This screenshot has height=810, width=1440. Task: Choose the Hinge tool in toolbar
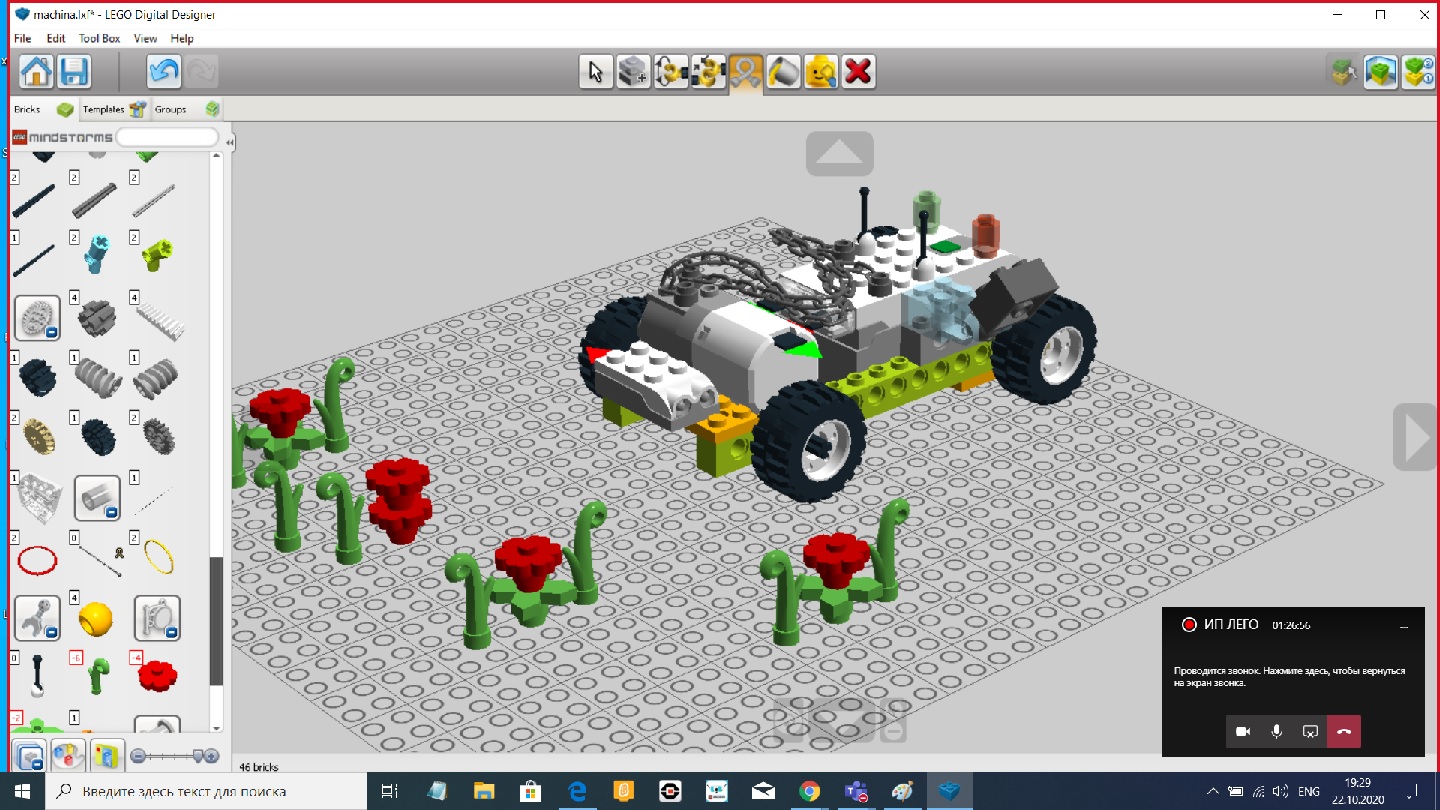pyautogui.click(x=671, y=72)
